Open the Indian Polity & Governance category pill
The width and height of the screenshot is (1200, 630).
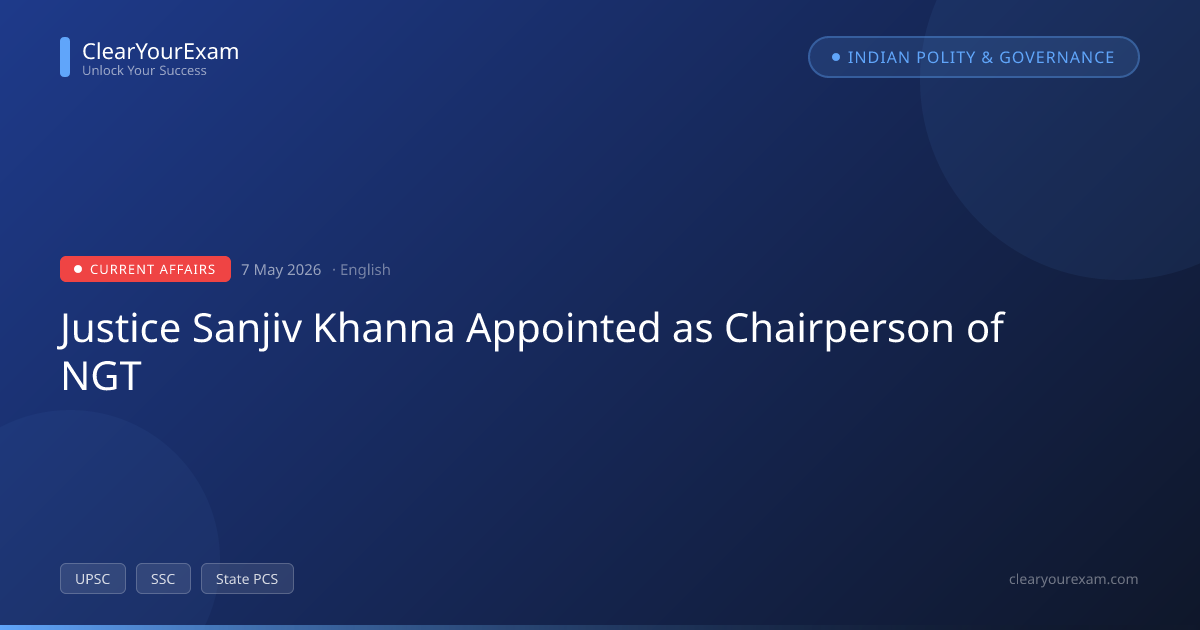[x=974, y=57]
